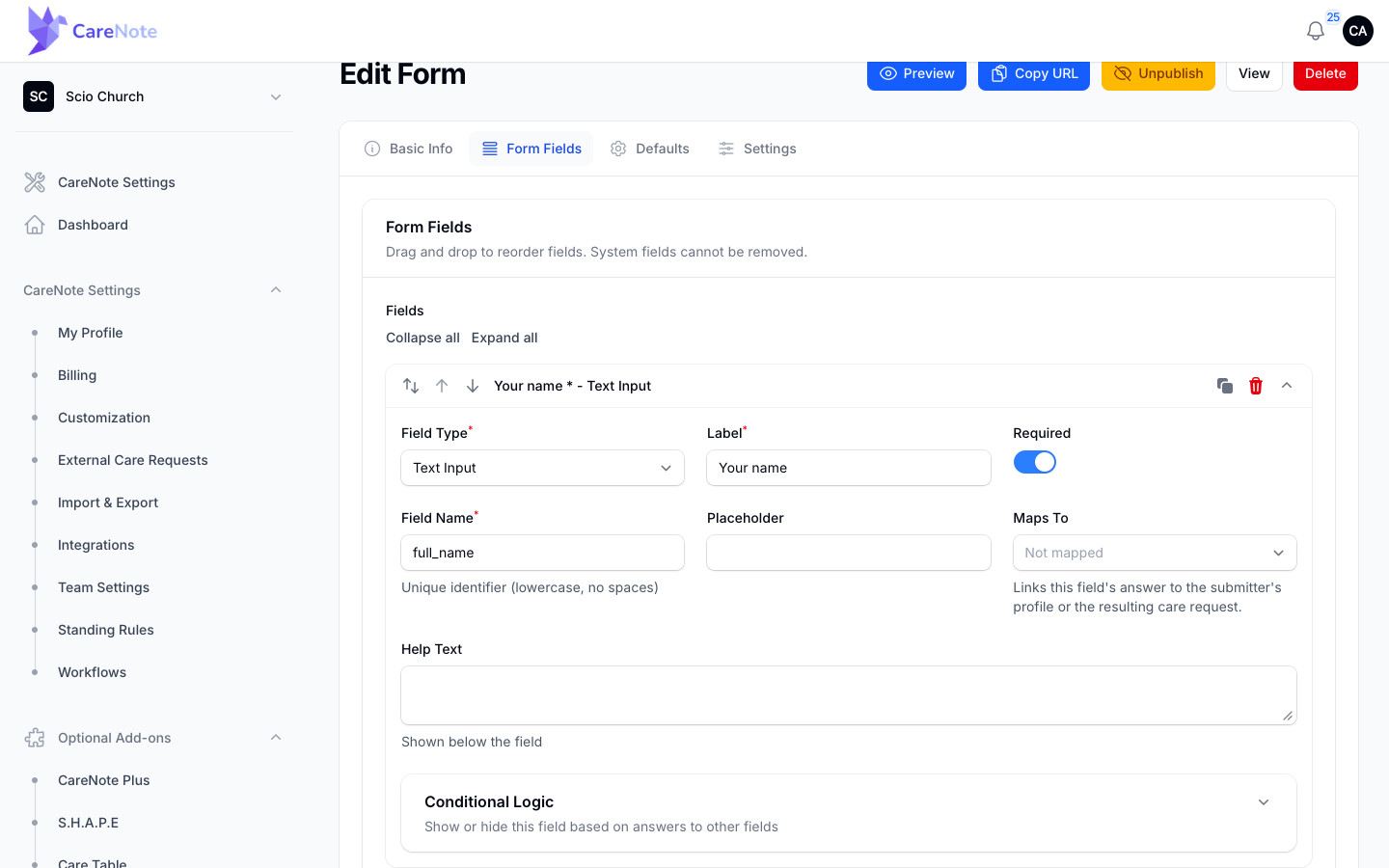Click the Dashboard home icon

(35, 225)
